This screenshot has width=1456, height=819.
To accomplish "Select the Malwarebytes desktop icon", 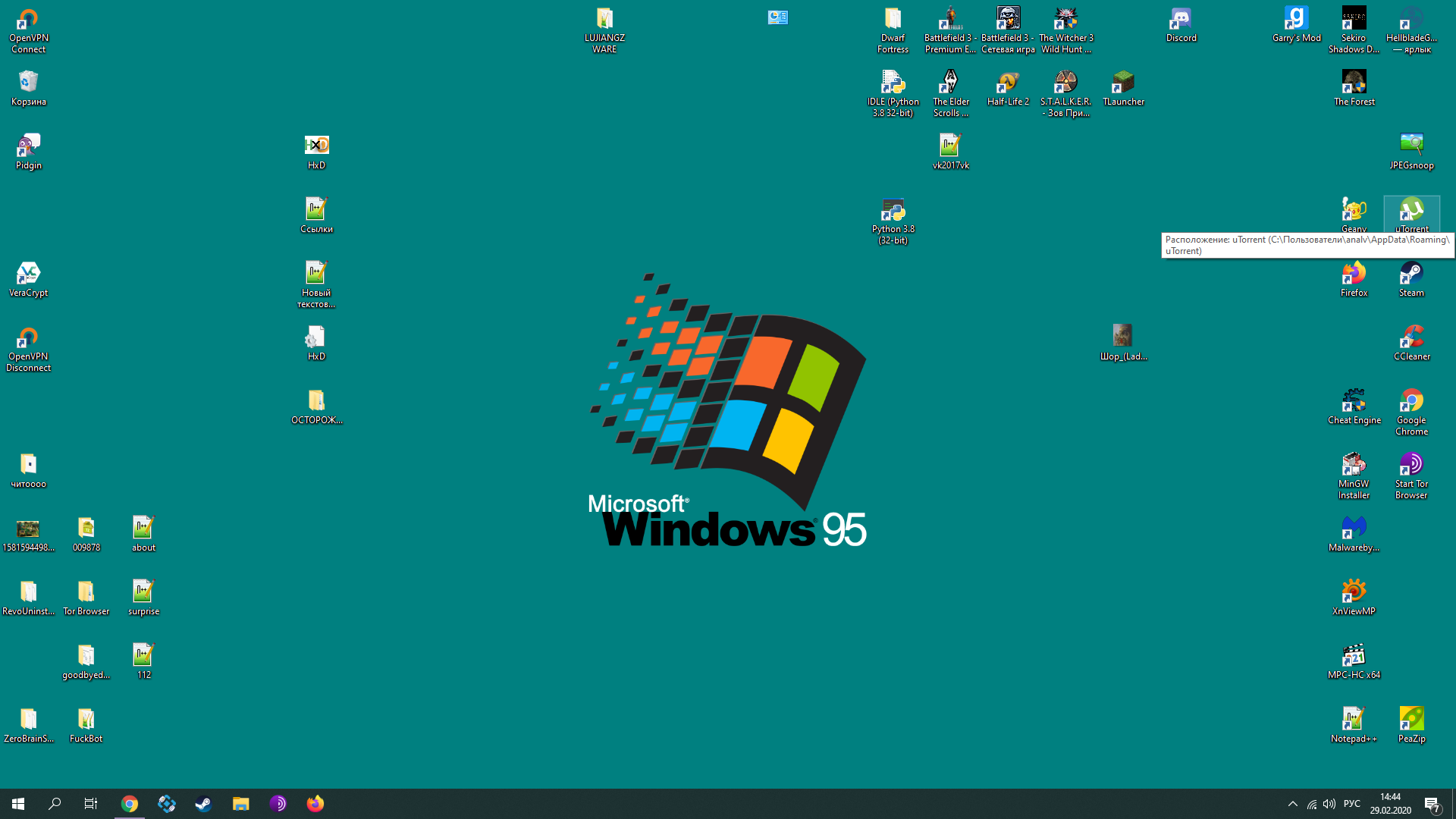I will 1354,534.
